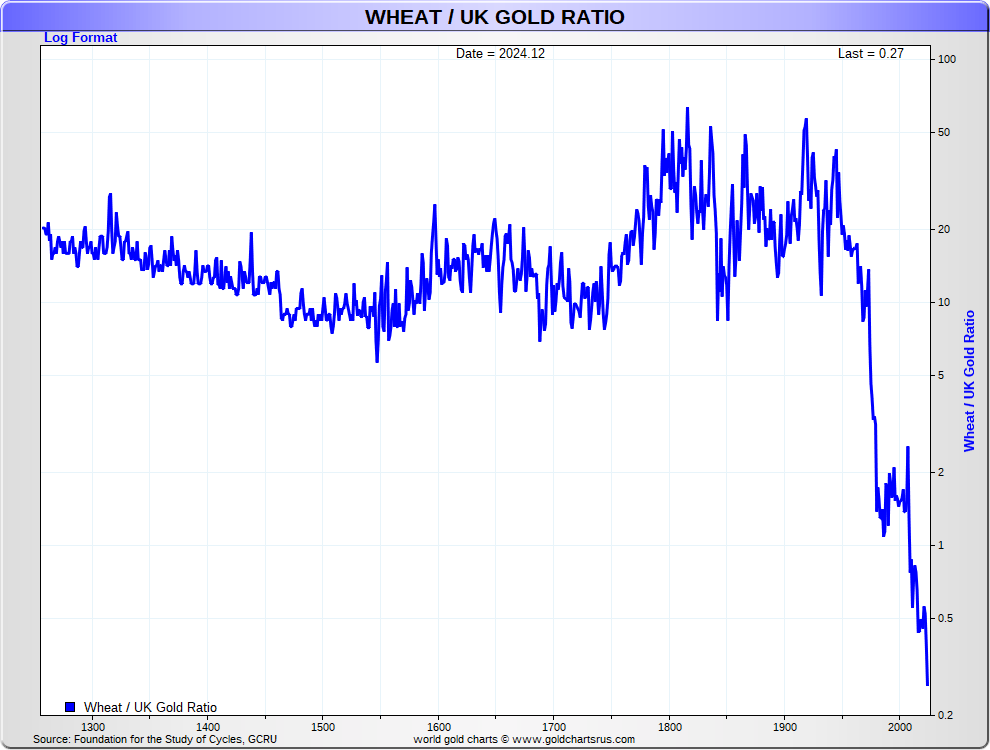This screenshot has height=750, width=990.
Task: Click the 'Date = 2024.12' readout
Action: (500, 54)
